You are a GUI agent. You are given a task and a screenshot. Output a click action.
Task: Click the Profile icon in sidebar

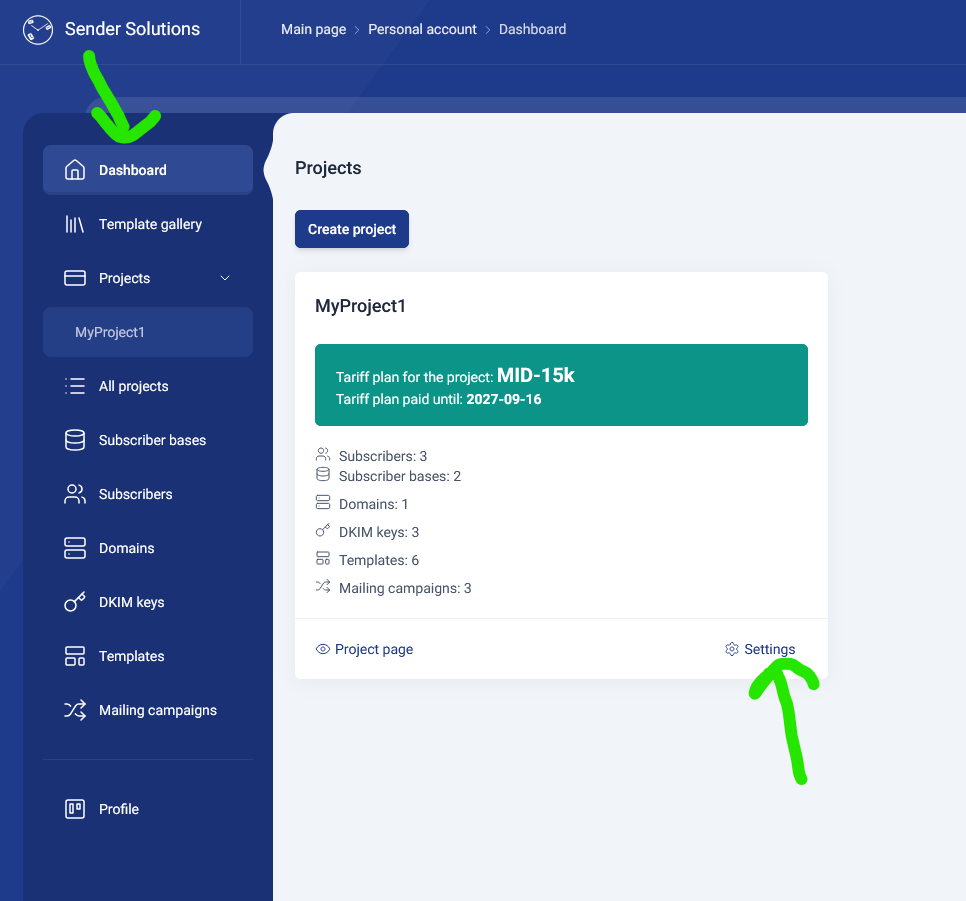coord(75,809)
